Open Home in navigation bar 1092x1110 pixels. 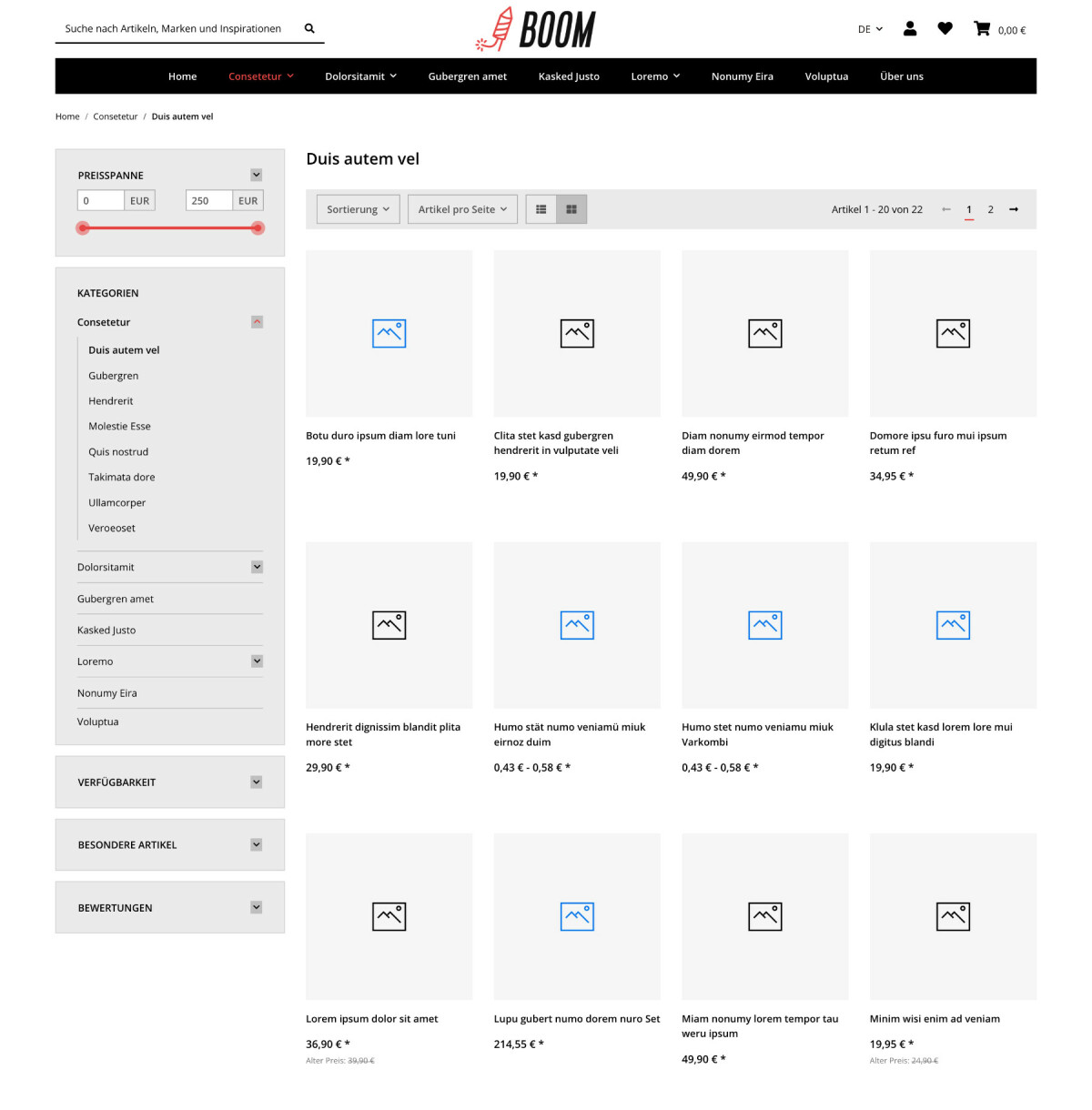tap(182, 76)
